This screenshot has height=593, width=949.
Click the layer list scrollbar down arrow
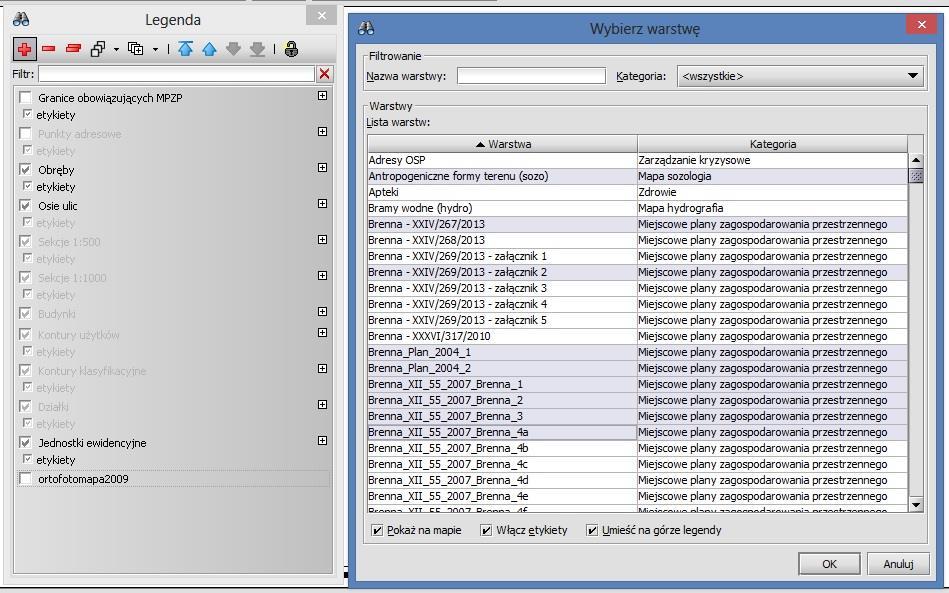click(x=916, y=505)
